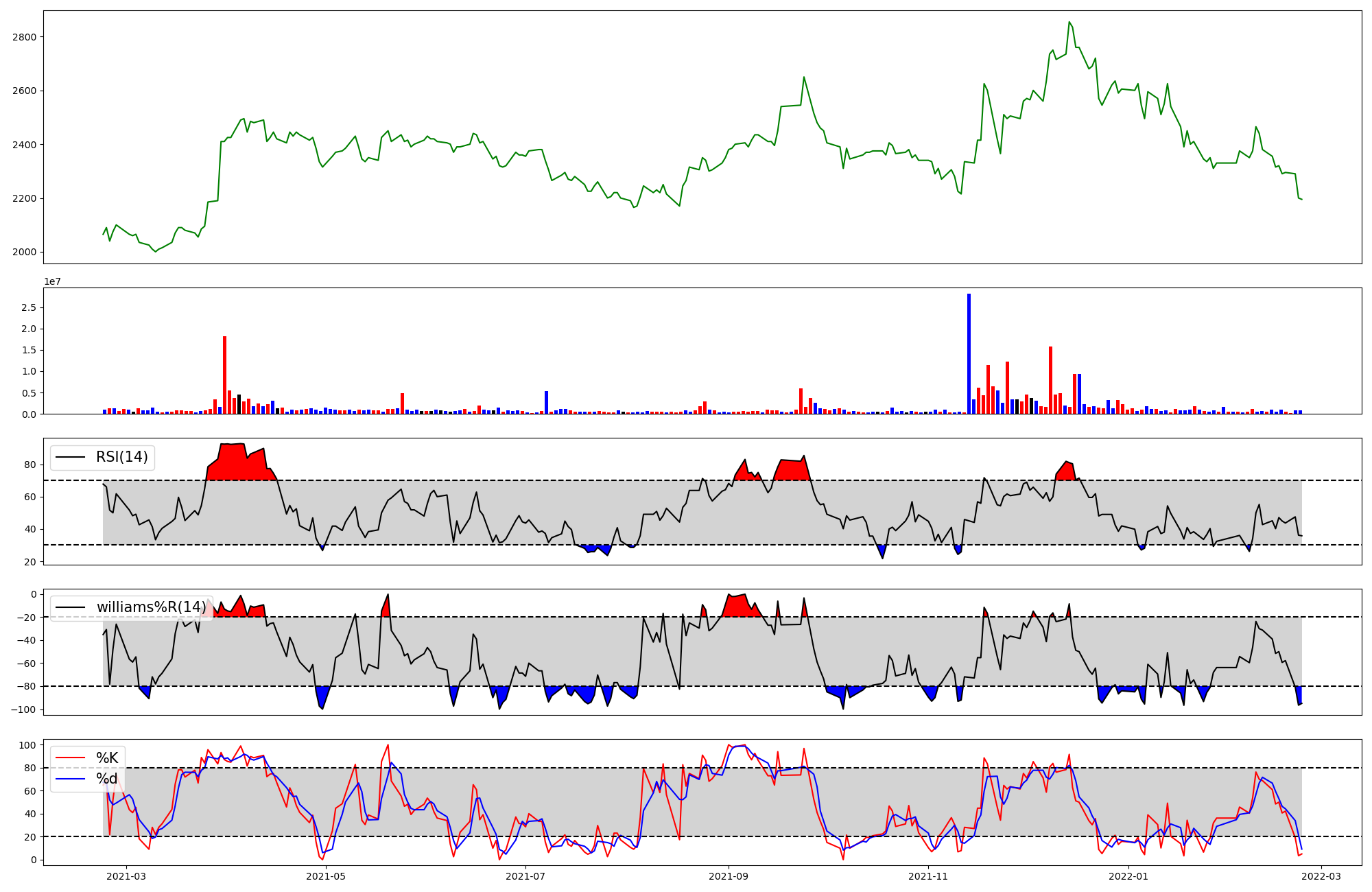
Task: Click the red line sample beside %K
Action: [70, 758]
